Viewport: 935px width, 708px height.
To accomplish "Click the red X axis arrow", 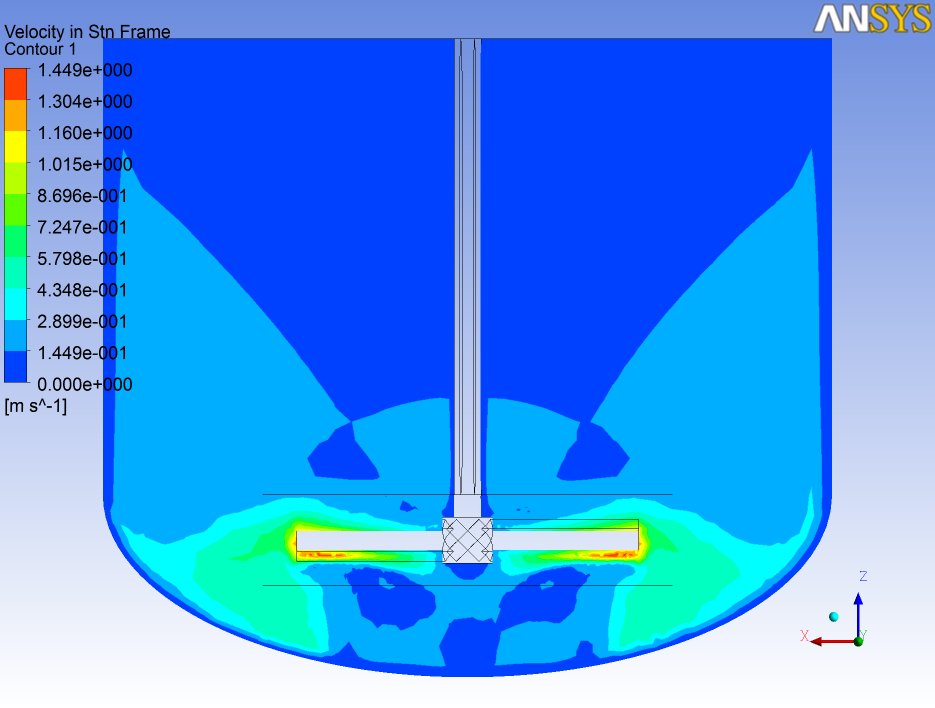I will point(830,641).
